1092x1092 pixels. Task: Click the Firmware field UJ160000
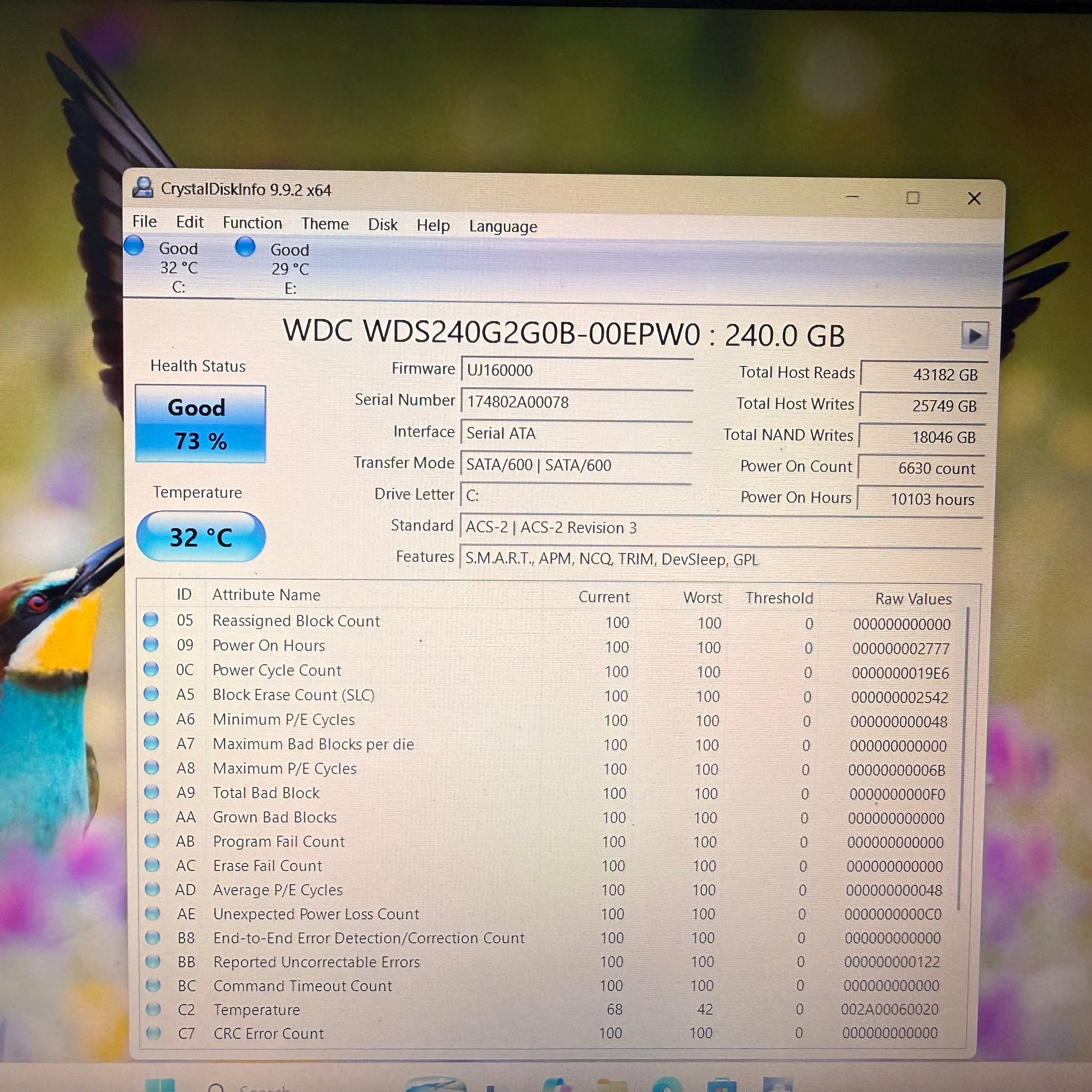click(576, 370)
